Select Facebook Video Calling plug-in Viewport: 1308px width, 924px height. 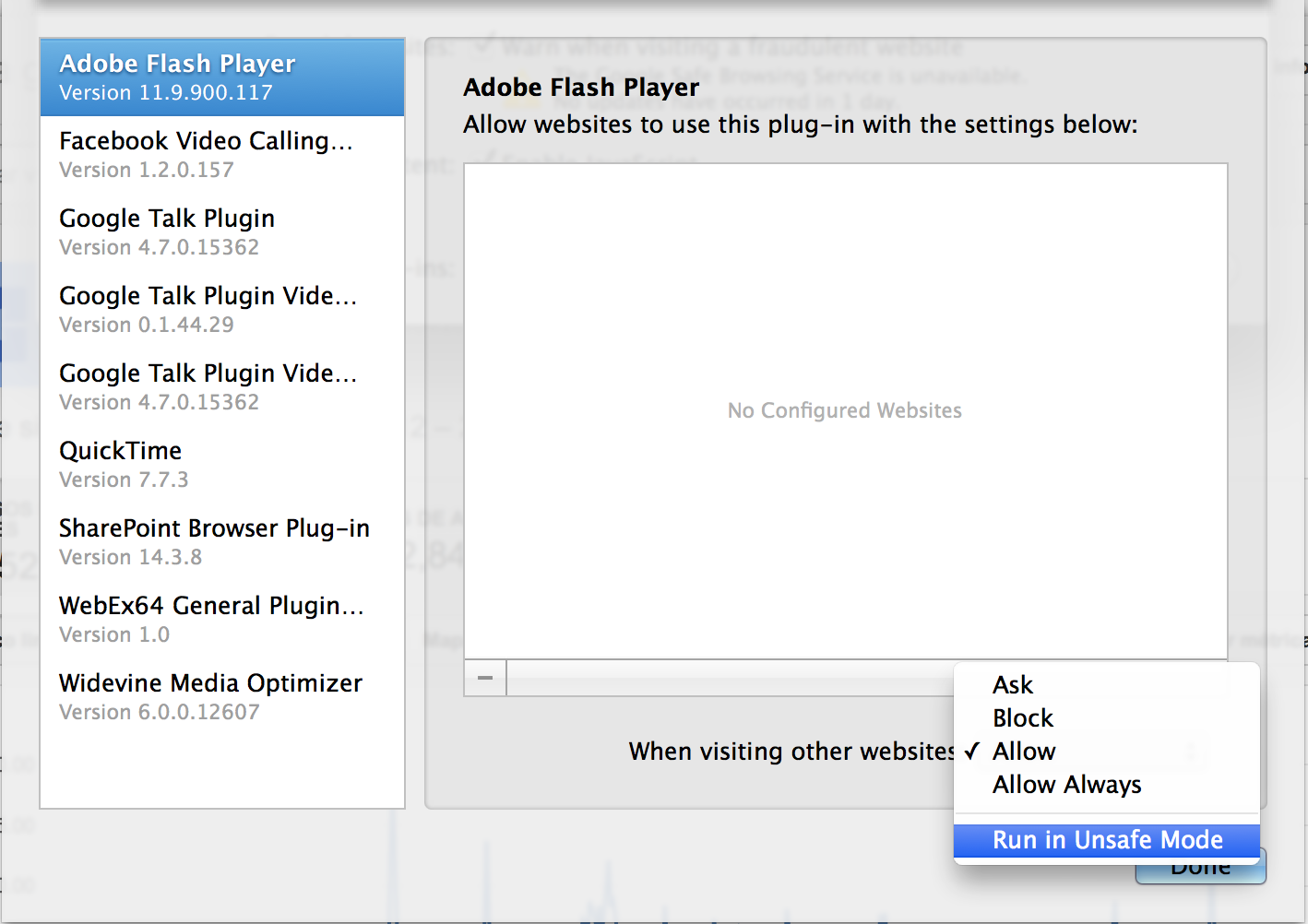(221, 155)
